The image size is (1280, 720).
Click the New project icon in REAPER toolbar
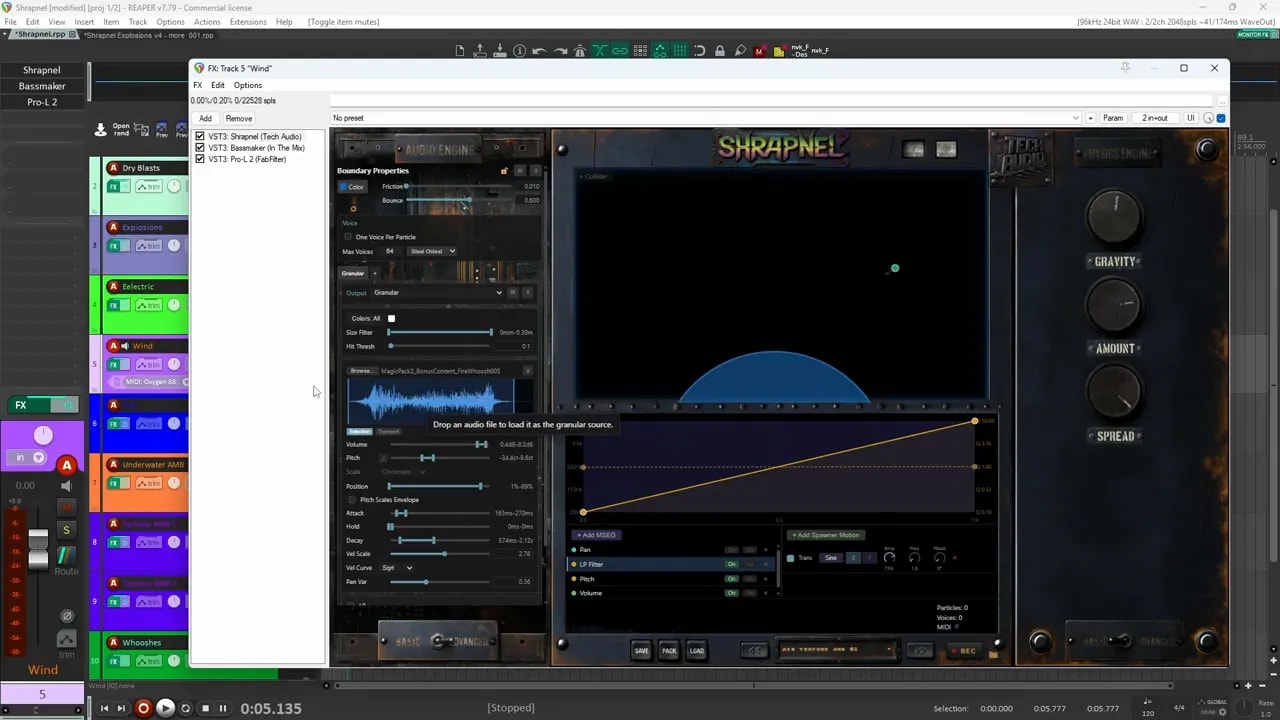pos(459,51)
